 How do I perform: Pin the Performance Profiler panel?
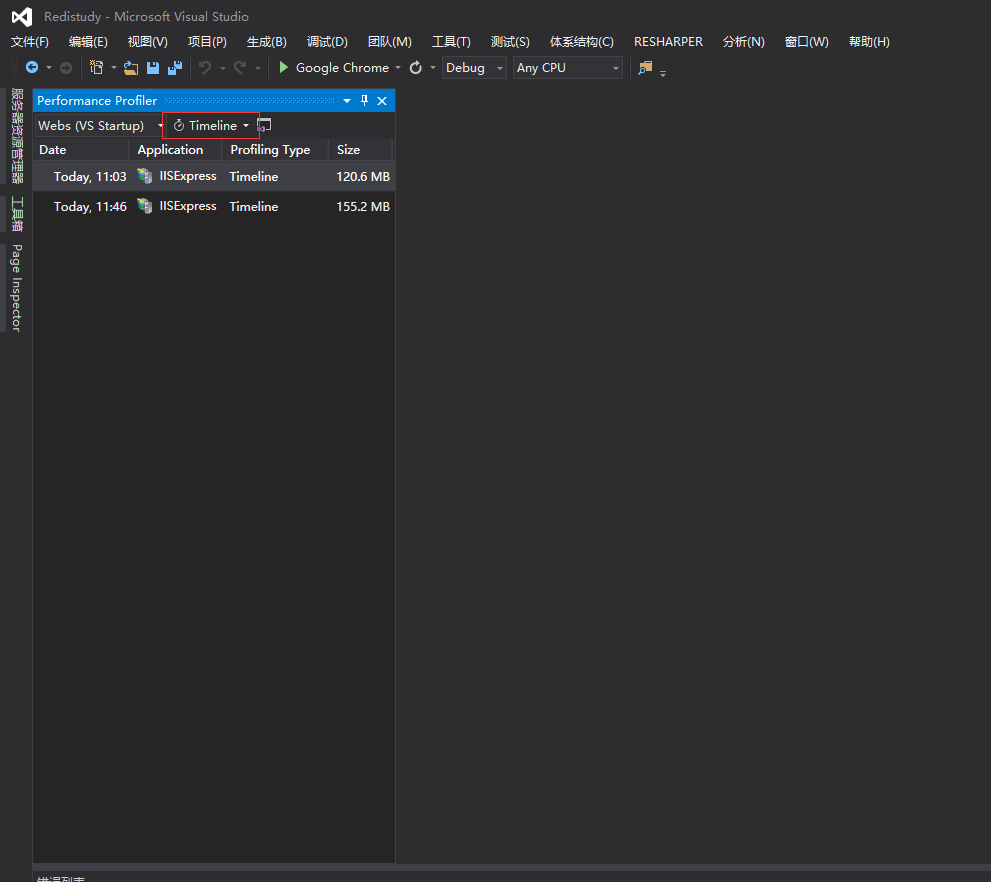[364, 100]
